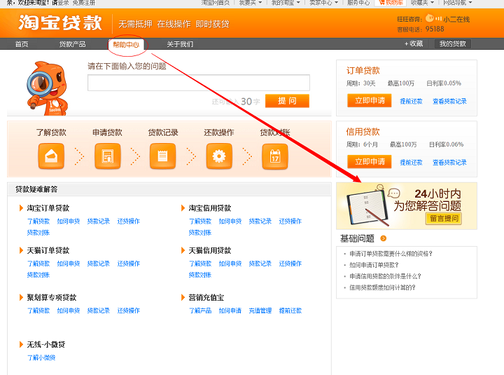Click 还贷操作 link under 淘宝订单贷款
The image size is (504, 375).
point(128,221)
